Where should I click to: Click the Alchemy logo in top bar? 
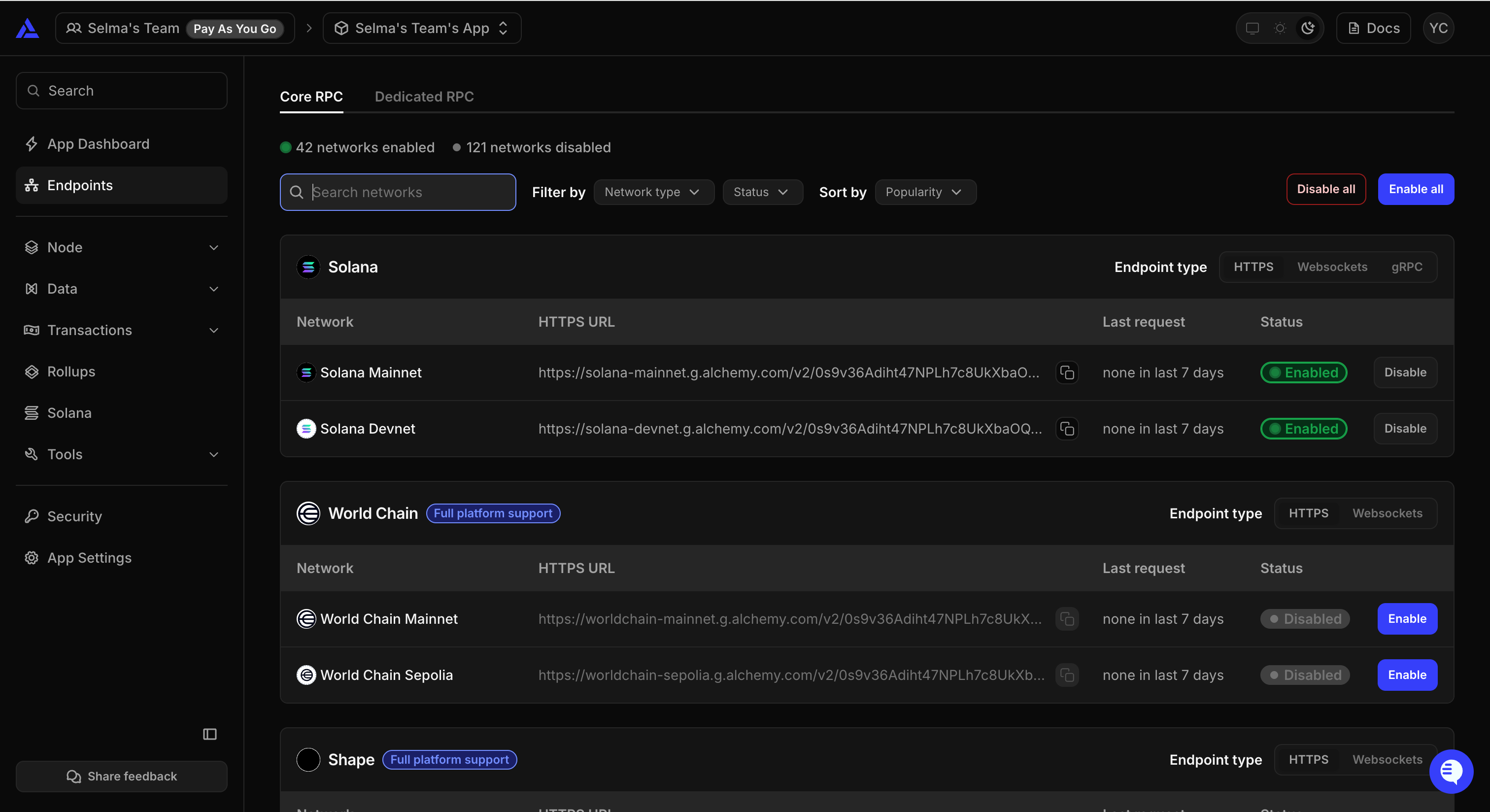27,28
